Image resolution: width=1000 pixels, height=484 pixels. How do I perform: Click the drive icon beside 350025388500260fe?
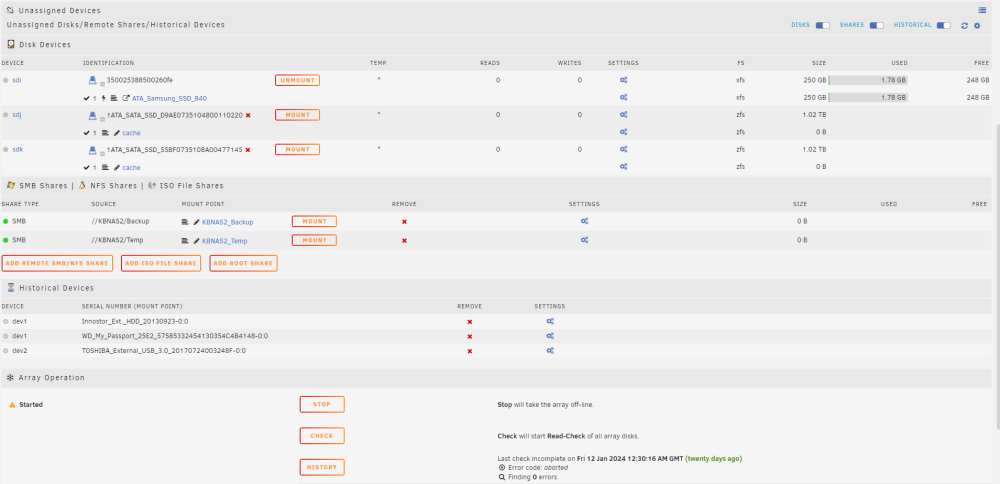point(92,80)
